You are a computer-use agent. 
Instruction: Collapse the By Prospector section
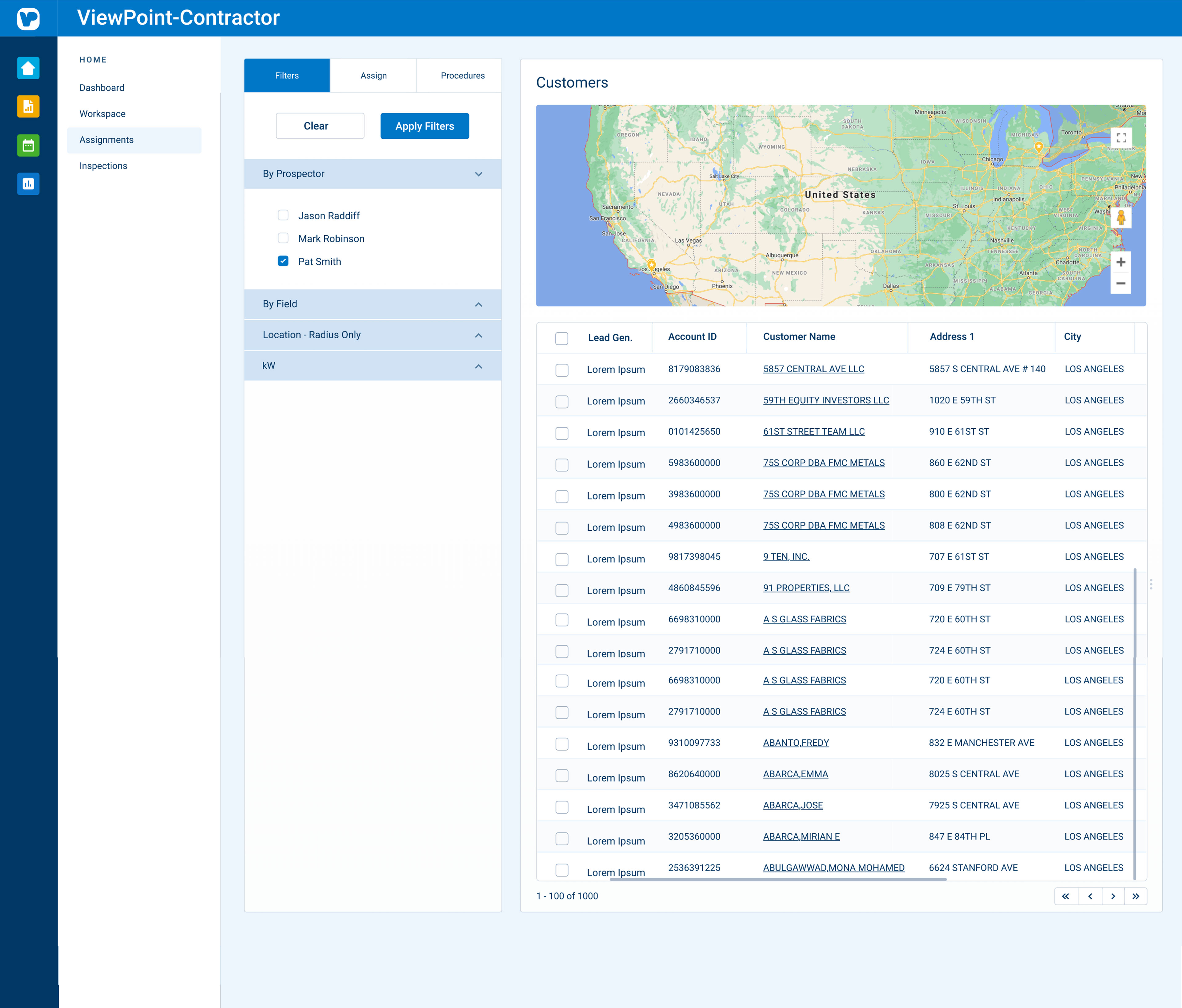(478, 174)
